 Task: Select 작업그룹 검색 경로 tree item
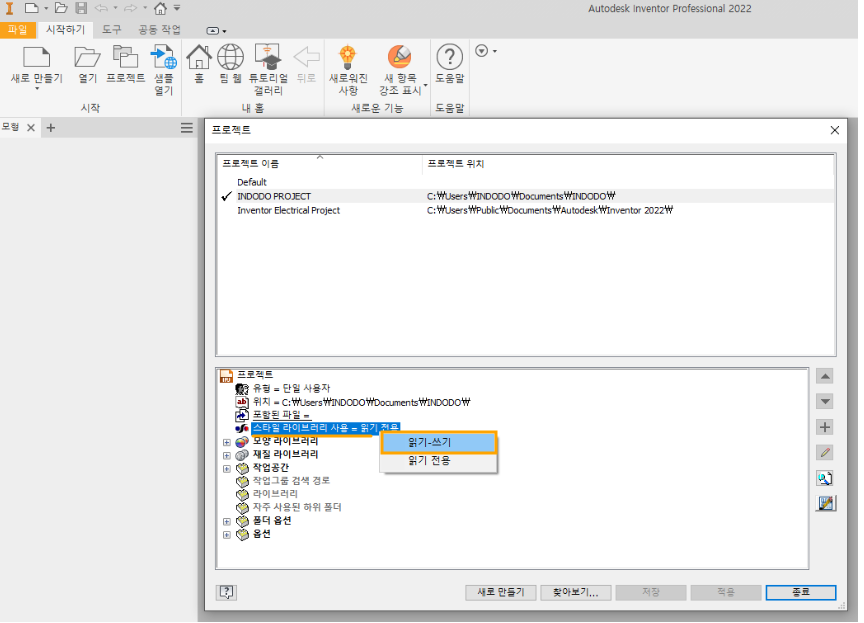tap(291, 480)
